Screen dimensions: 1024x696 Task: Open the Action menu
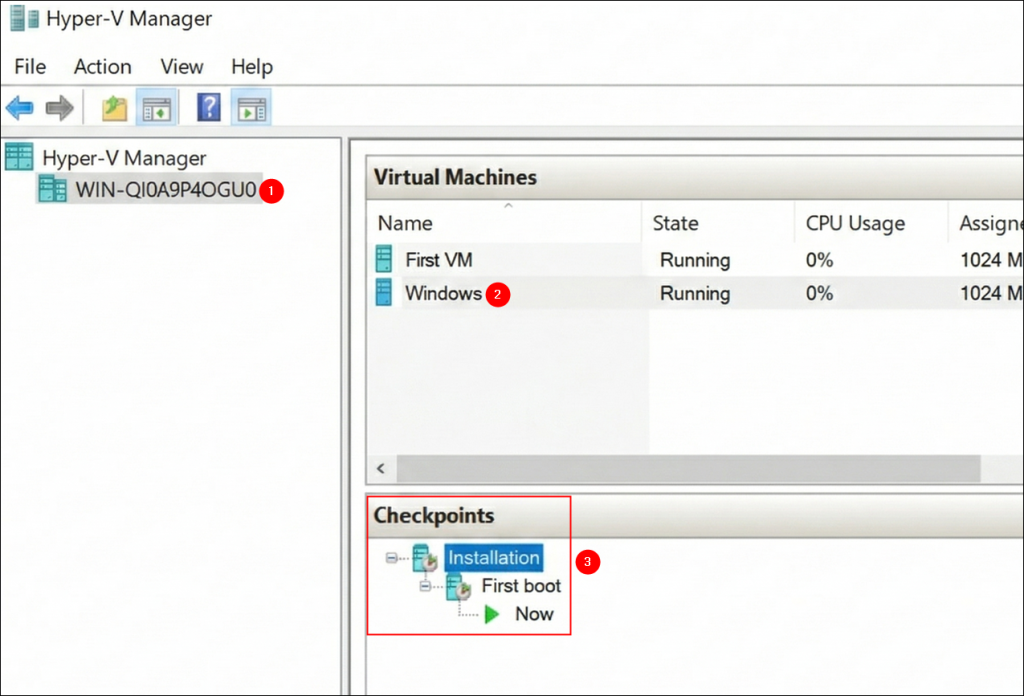click(x=102, y=67)
